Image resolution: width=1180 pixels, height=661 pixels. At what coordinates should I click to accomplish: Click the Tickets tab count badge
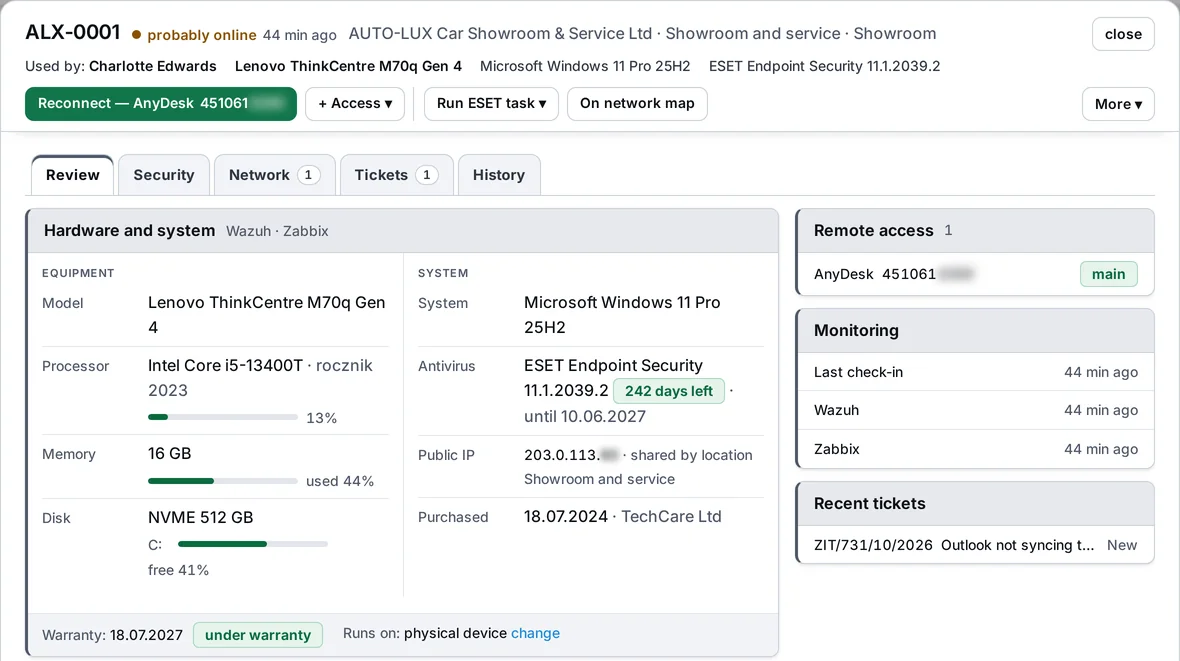coord(427,175)
